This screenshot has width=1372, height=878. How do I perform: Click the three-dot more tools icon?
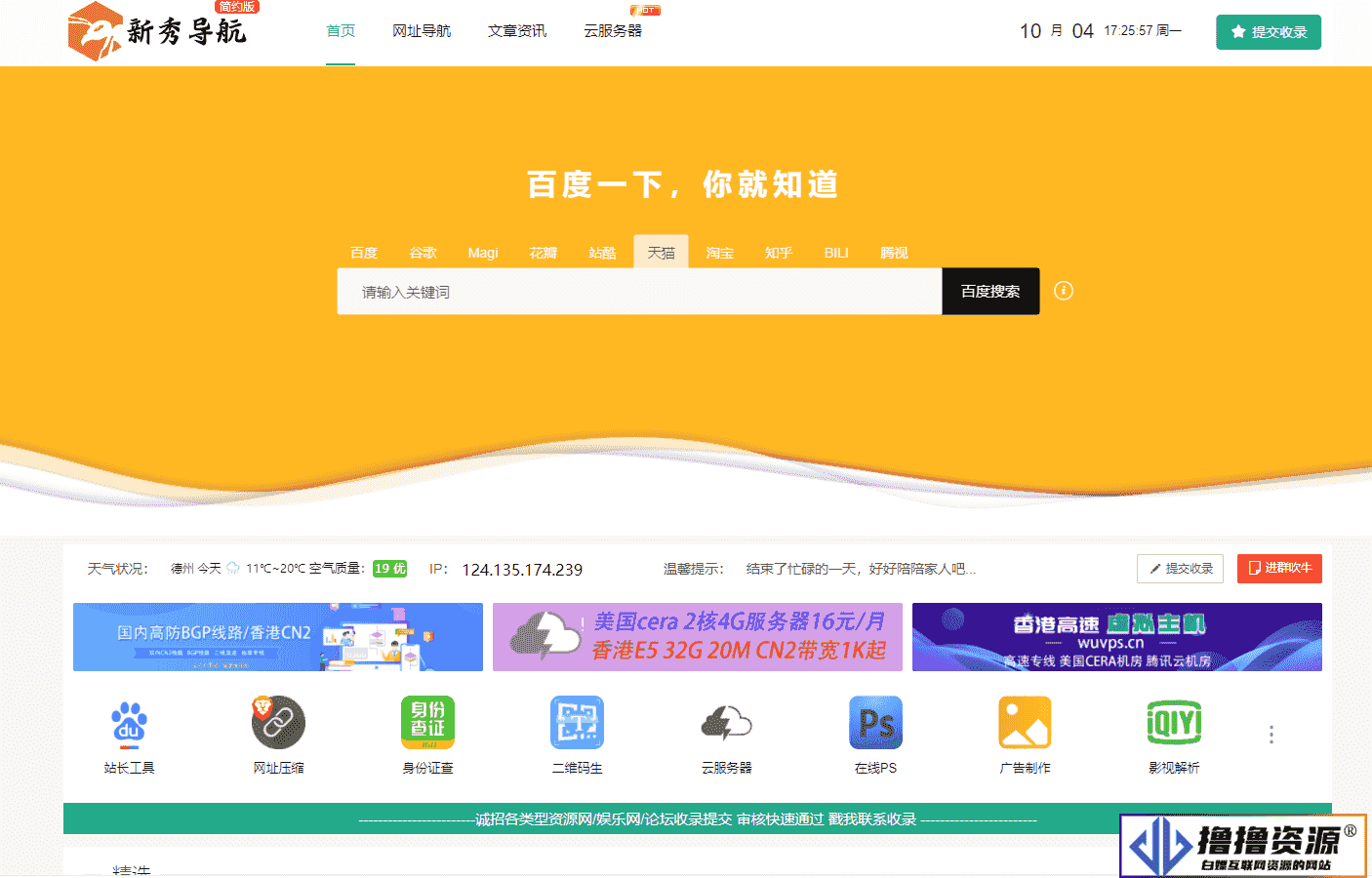[x=1271, y=735]
